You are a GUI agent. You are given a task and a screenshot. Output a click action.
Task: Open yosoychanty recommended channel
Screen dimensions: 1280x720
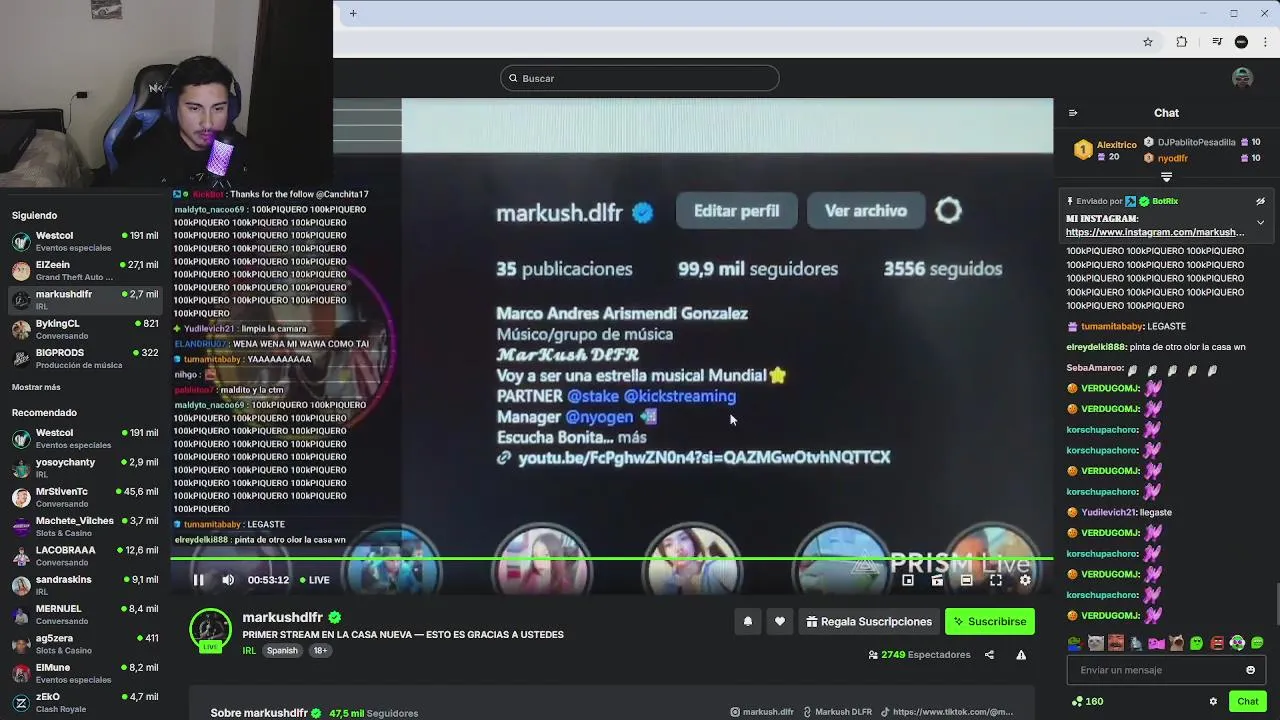click(x=85, y=467)
